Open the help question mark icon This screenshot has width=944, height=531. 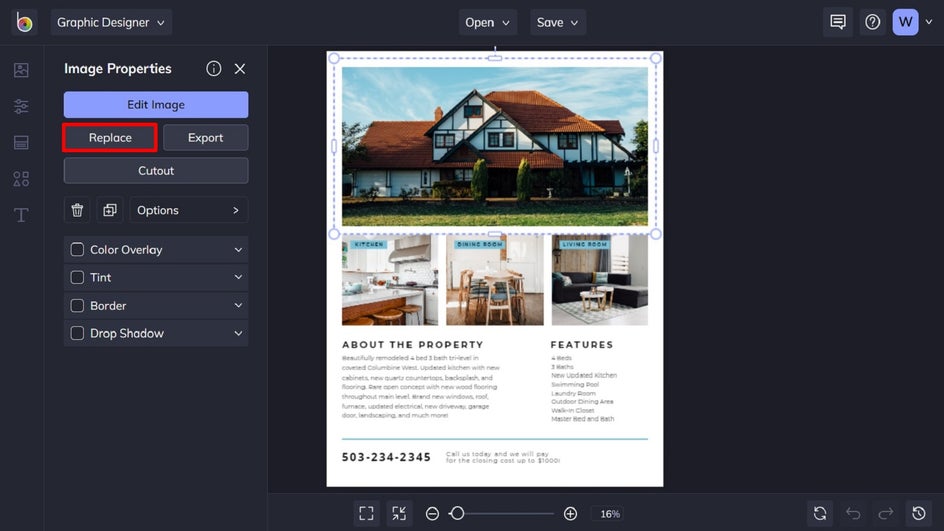[872, 22]
